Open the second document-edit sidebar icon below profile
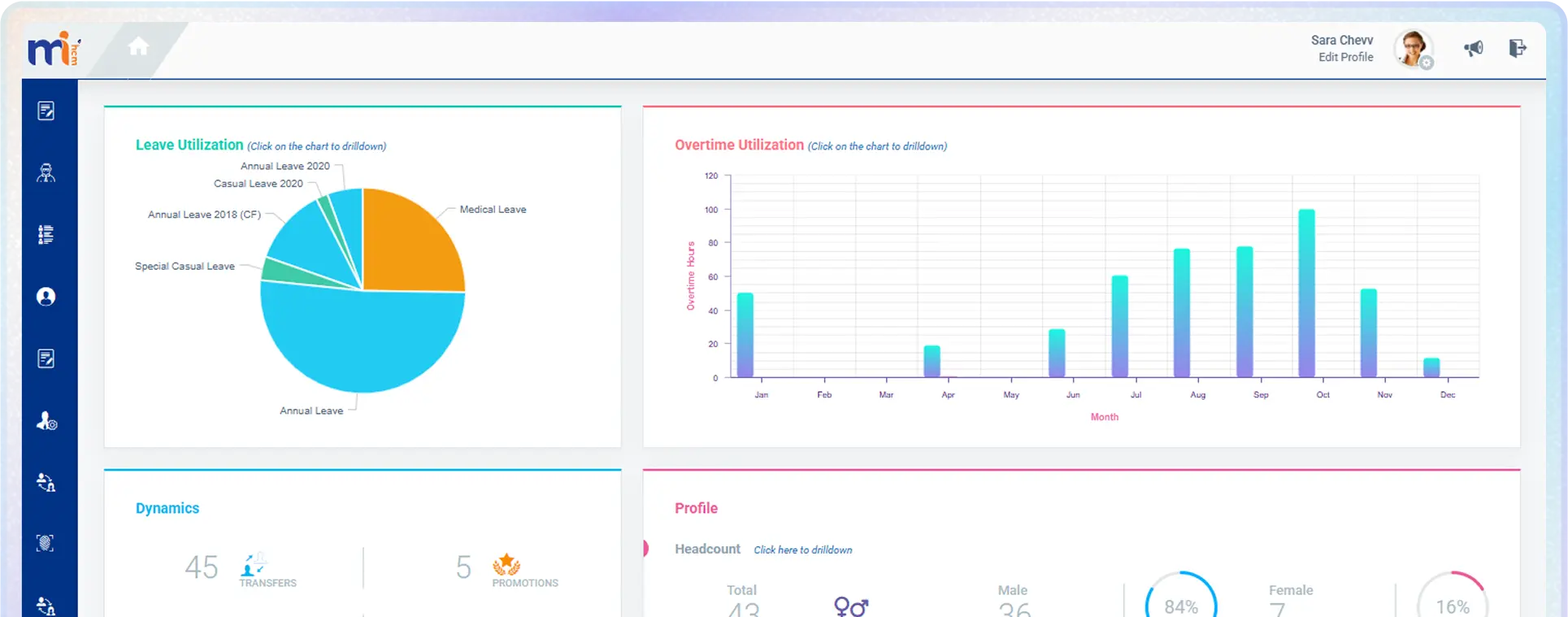This screenshot has width=1568, height=617. click(x=46, y=358)
